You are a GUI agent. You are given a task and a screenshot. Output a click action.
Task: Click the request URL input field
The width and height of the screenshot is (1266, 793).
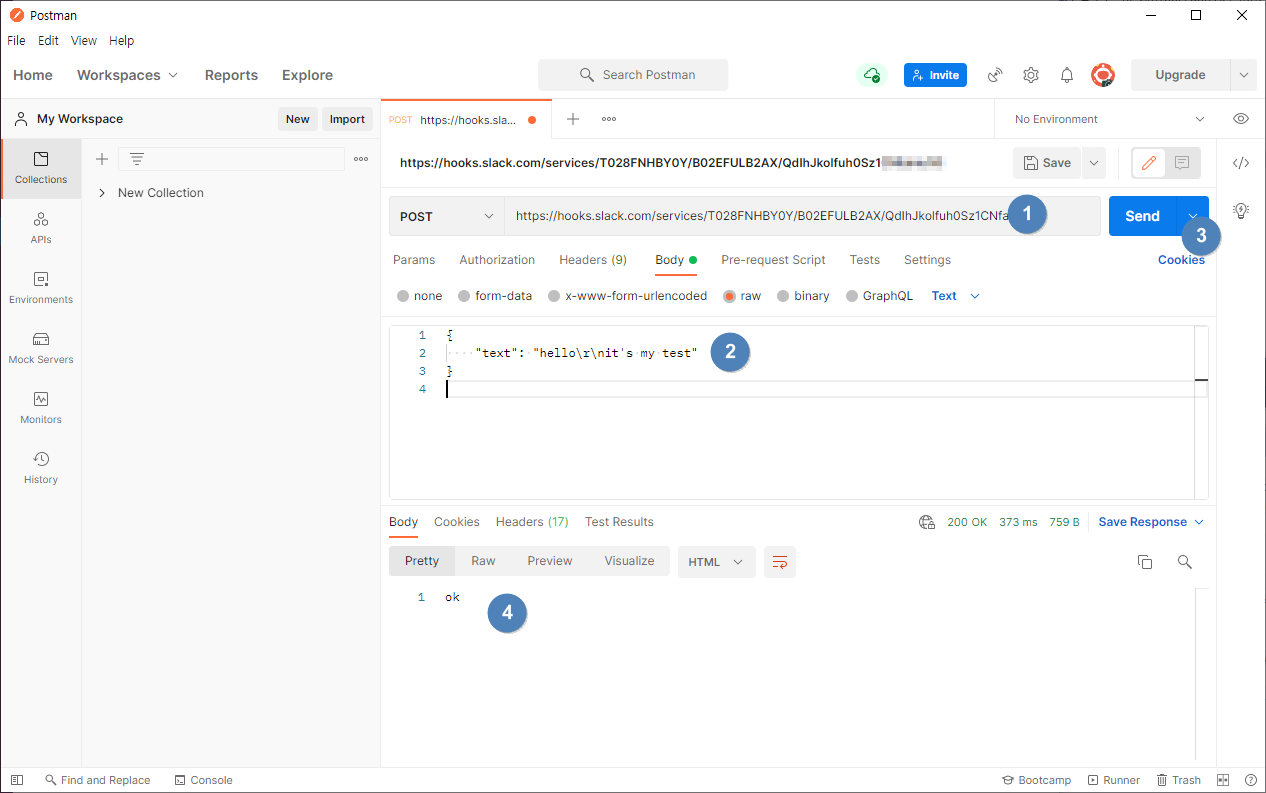pos(802,216)
